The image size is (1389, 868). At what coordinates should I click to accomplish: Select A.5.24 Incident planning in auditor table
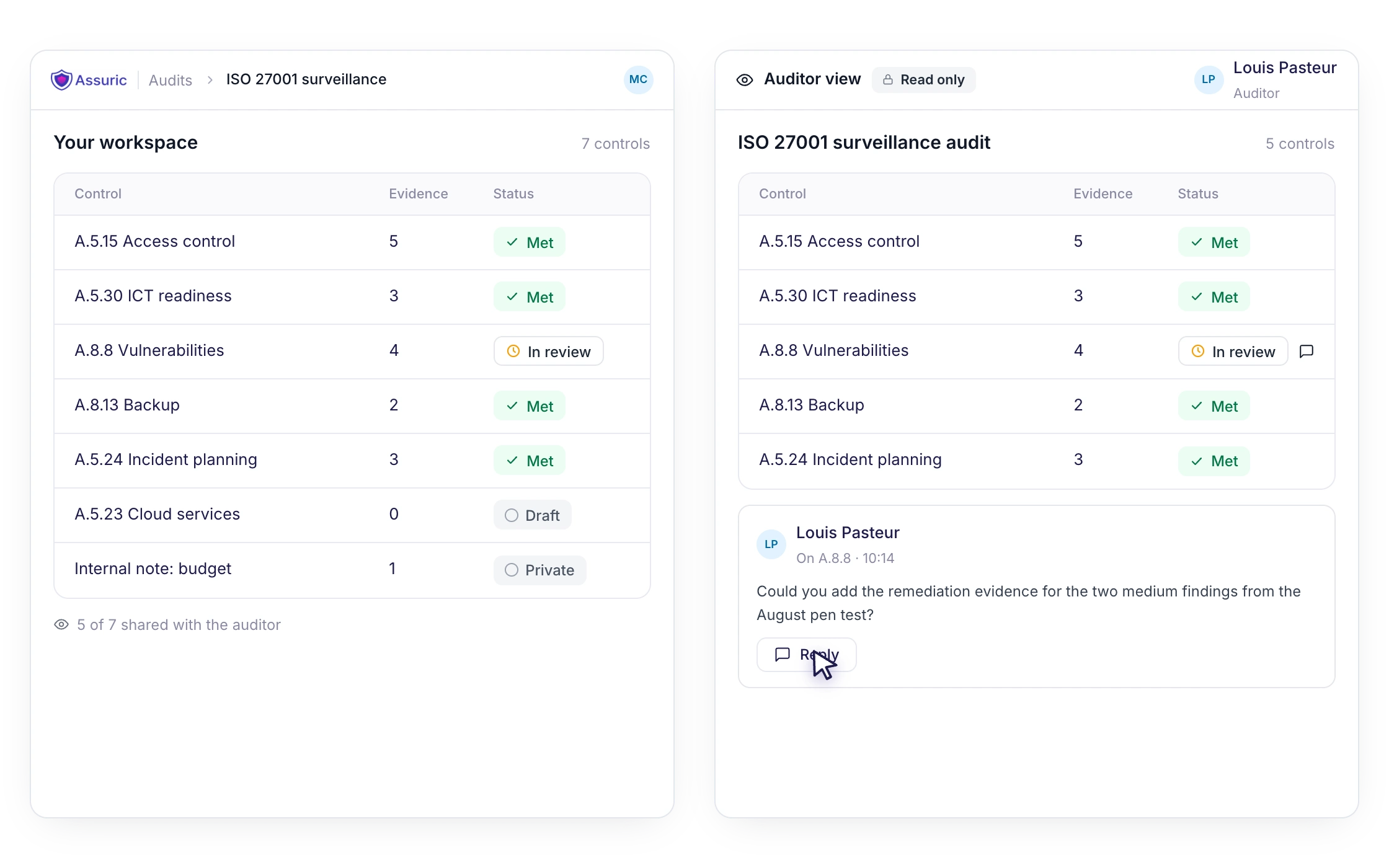click(1037, 461)
